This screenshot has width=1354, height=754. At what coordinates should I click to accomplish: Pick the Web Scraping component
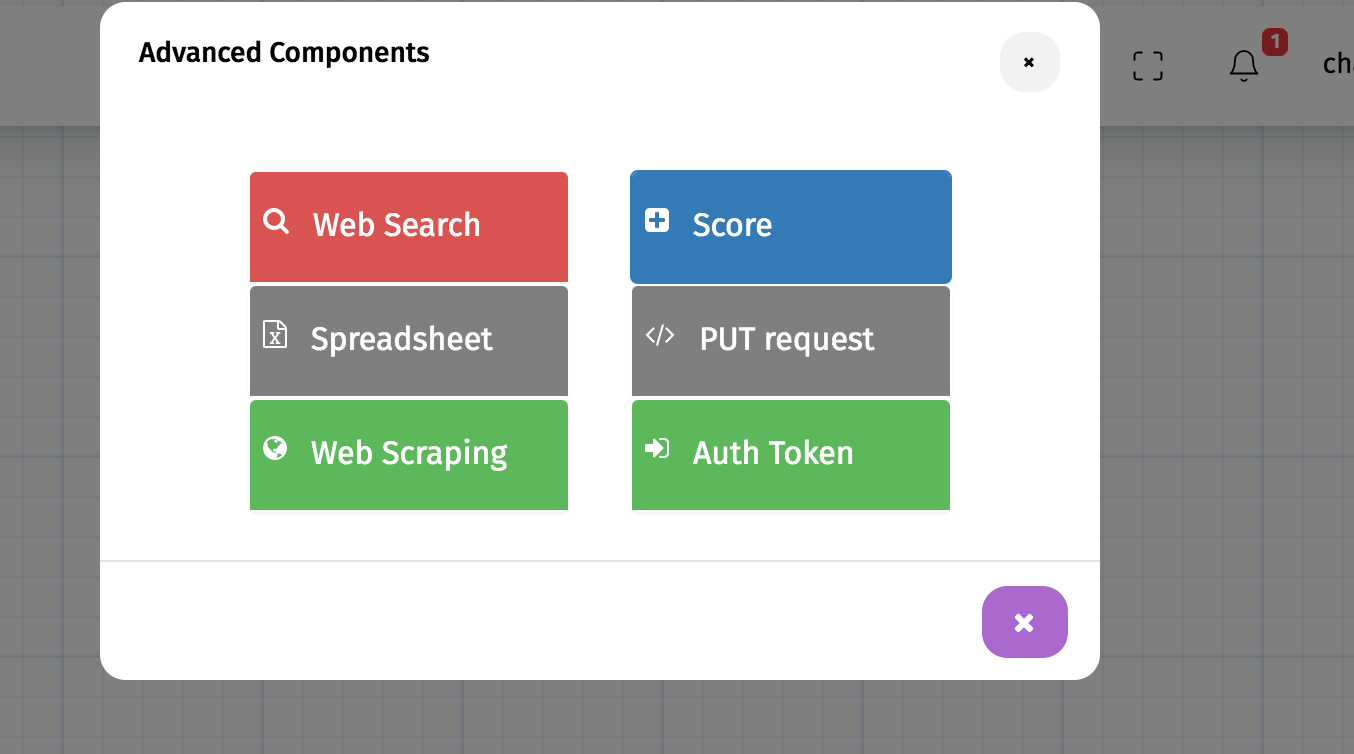(x=409, y=455)
